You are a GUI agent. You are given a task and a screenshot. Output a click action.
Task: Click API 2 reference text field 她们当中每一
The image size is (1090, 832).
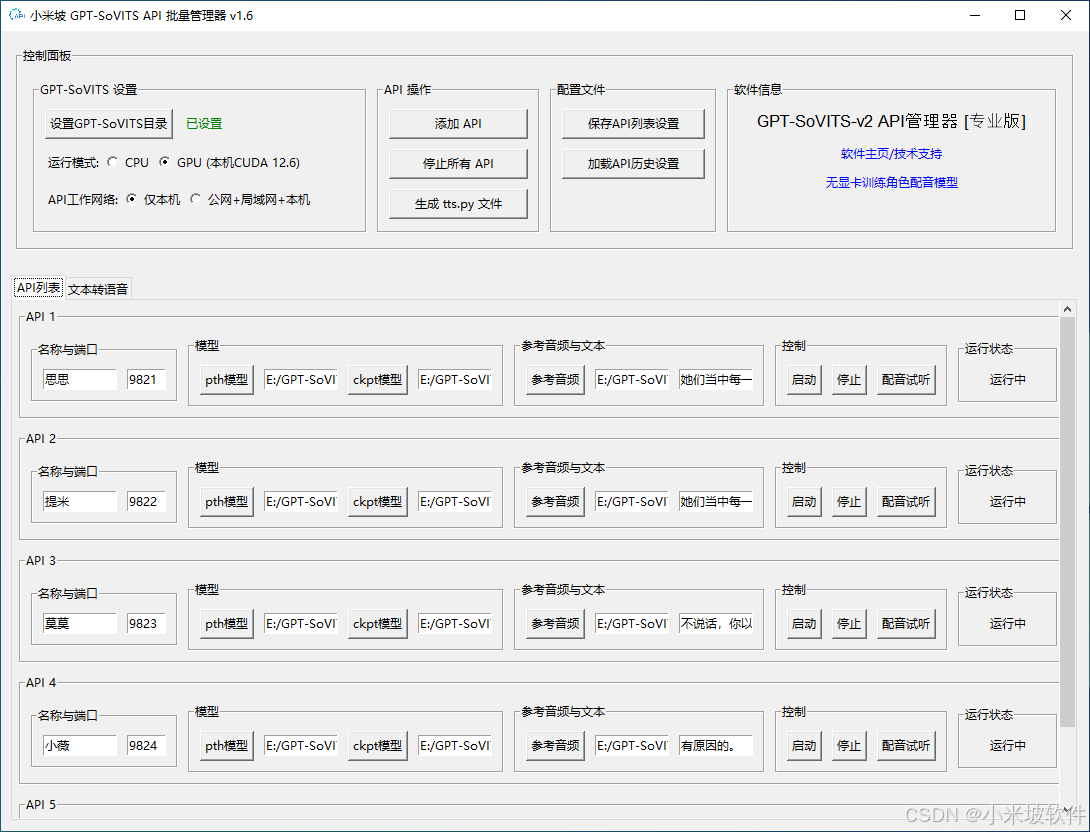click(x=716, y=502)
